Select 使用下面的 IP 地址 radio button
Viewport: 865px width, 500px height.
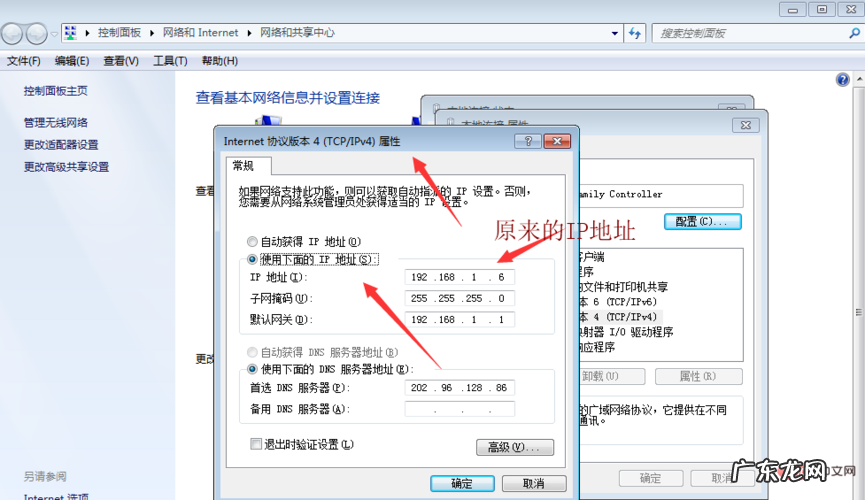pos(252,259)
